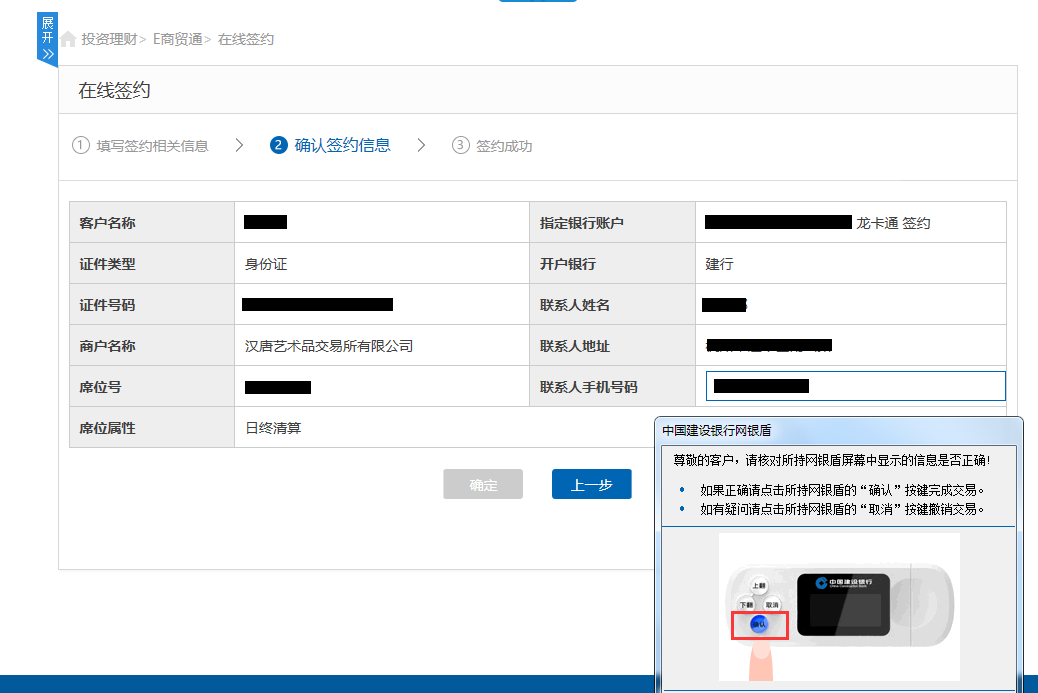Click the 商户名称 label cell
This screenshot has width=1038, height=693.
pos(152,346)
